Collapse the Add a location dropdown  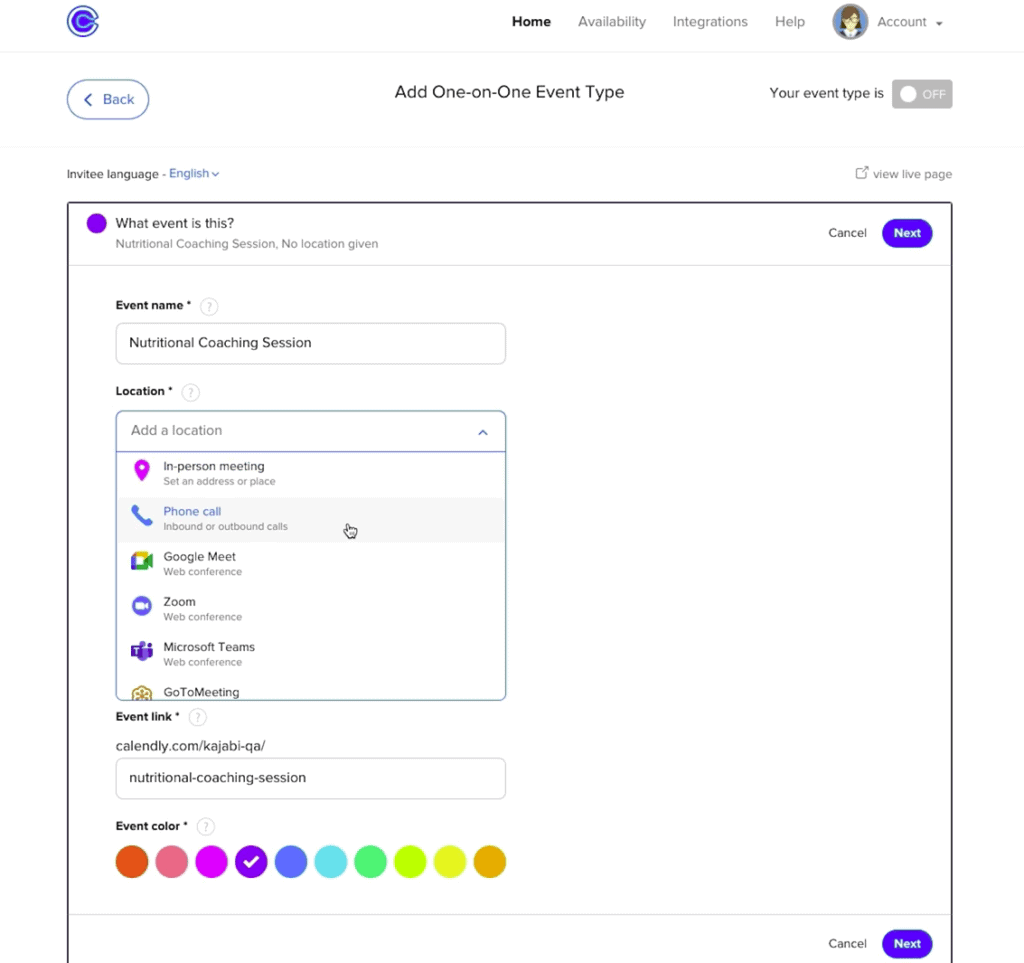483,432
